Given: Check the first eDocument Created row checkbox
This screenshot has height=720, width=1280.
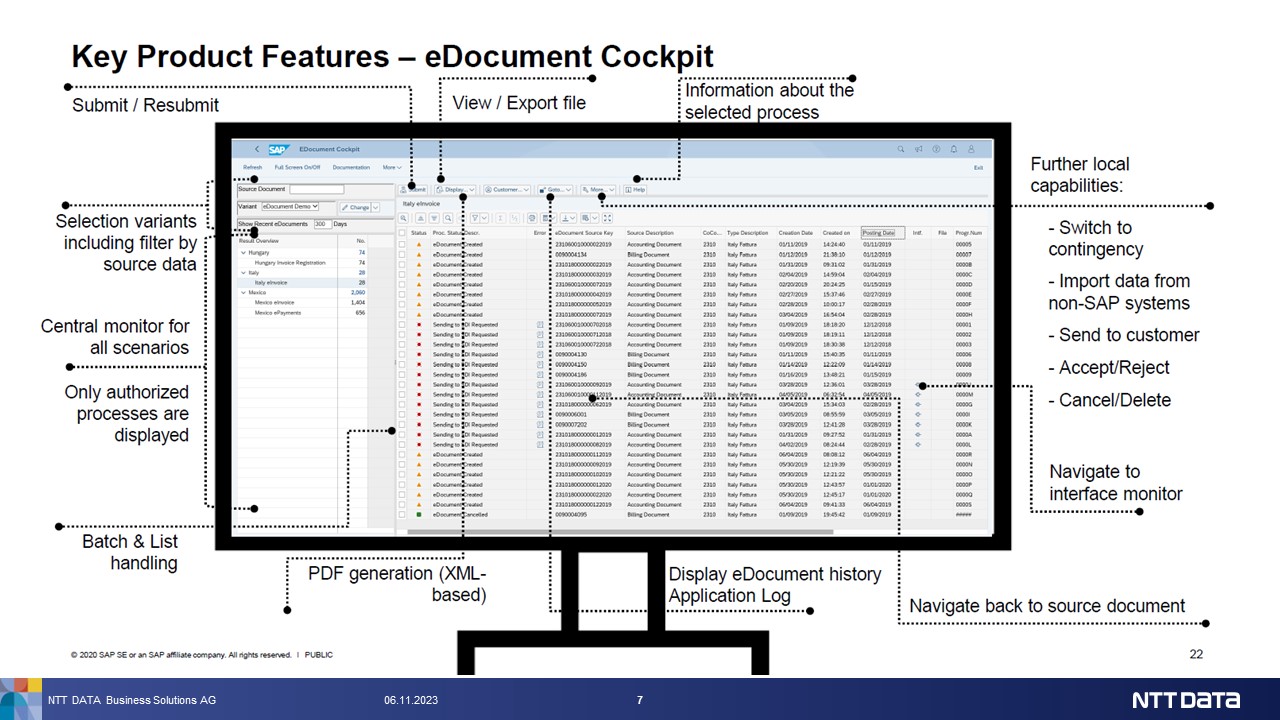Looking at the screenshot, I should tap(402, 243).
